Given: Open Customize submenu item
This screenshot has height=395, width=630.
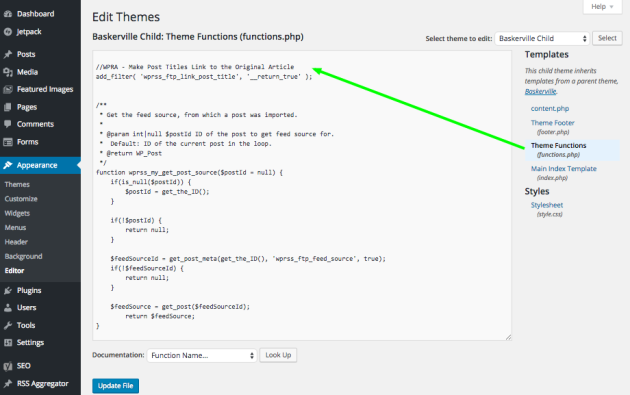Looking at the screenshot, I should click(21, 199).
